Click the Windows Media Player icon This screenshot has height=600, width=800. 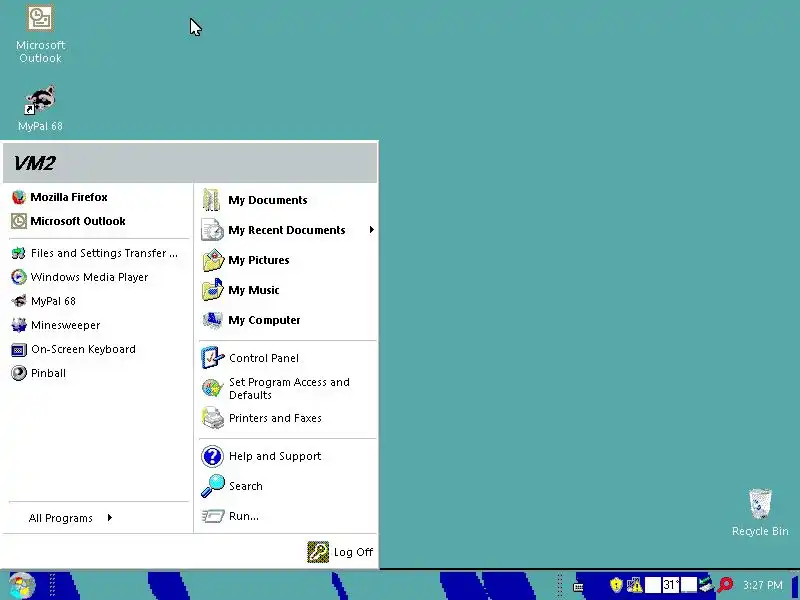point(19,277)
